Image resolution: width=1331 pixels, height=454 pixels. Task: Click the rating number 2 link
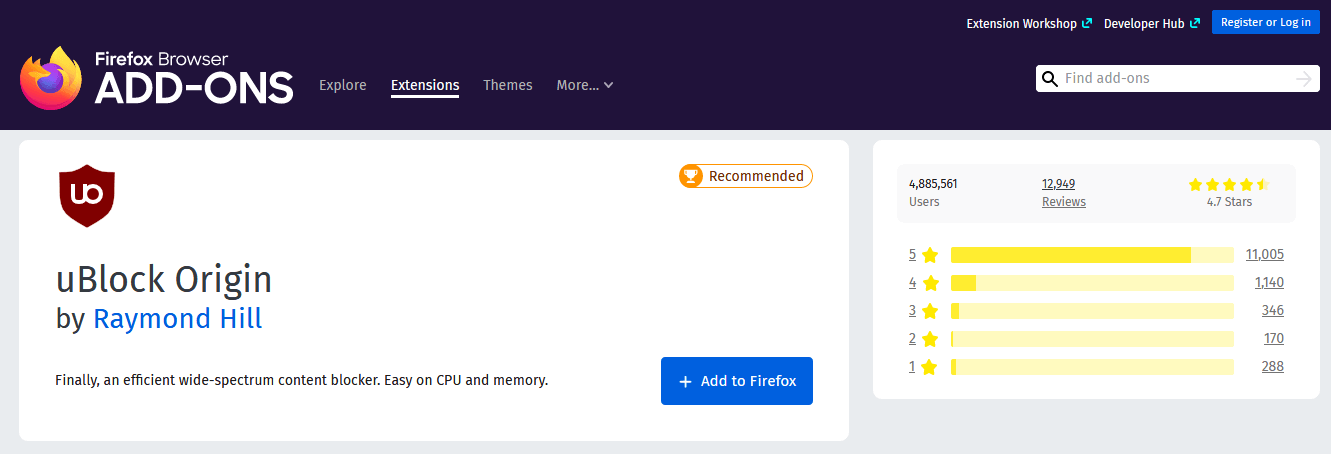pyautogui.click(x=912, y=339)
